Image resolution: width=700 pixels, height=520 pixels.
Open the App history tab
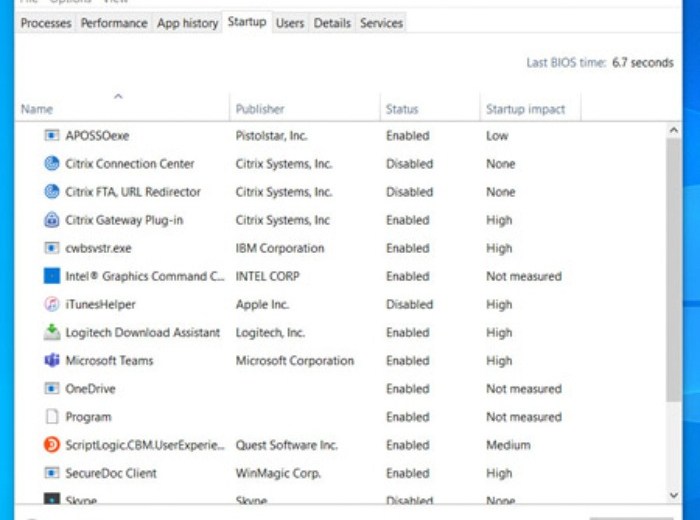[x=187, y=23]
